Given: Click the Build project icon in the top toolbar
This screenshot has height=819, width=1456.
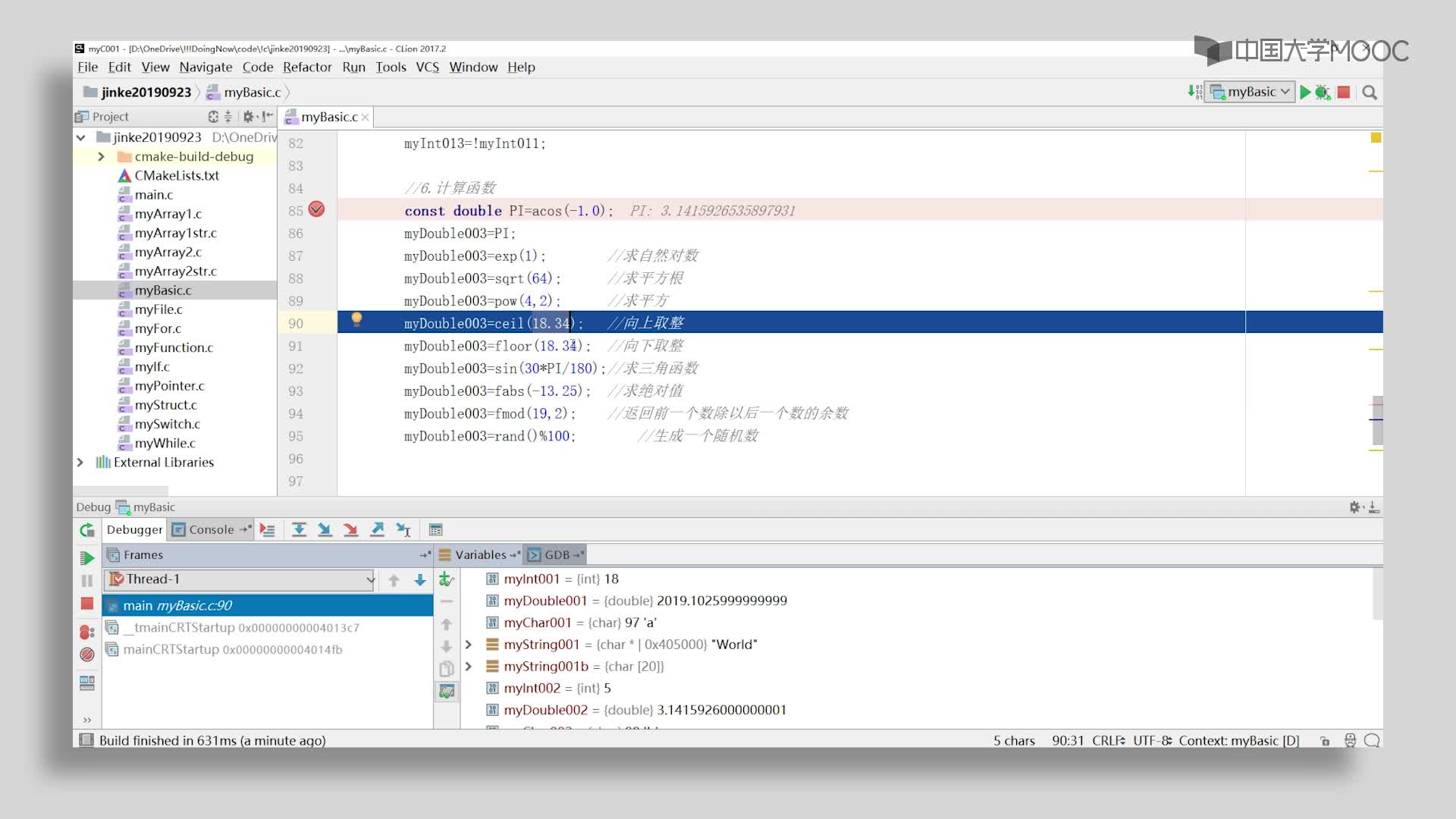Looking at the screenshot, I should (1194, 92).
